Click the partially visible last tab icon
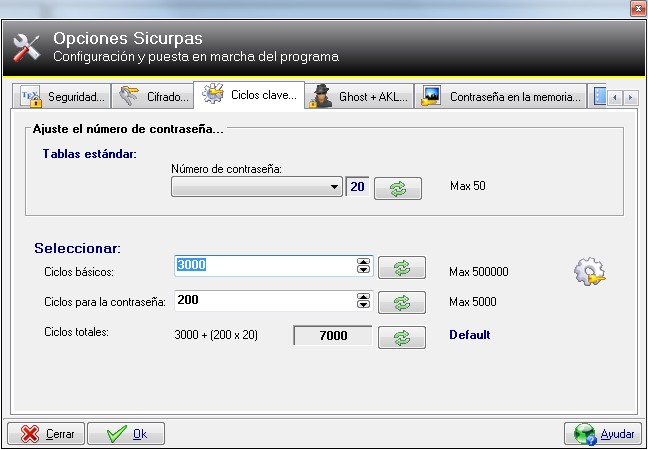Image resolution: width=648 pixels, height=450 pixels. (599, 96)
